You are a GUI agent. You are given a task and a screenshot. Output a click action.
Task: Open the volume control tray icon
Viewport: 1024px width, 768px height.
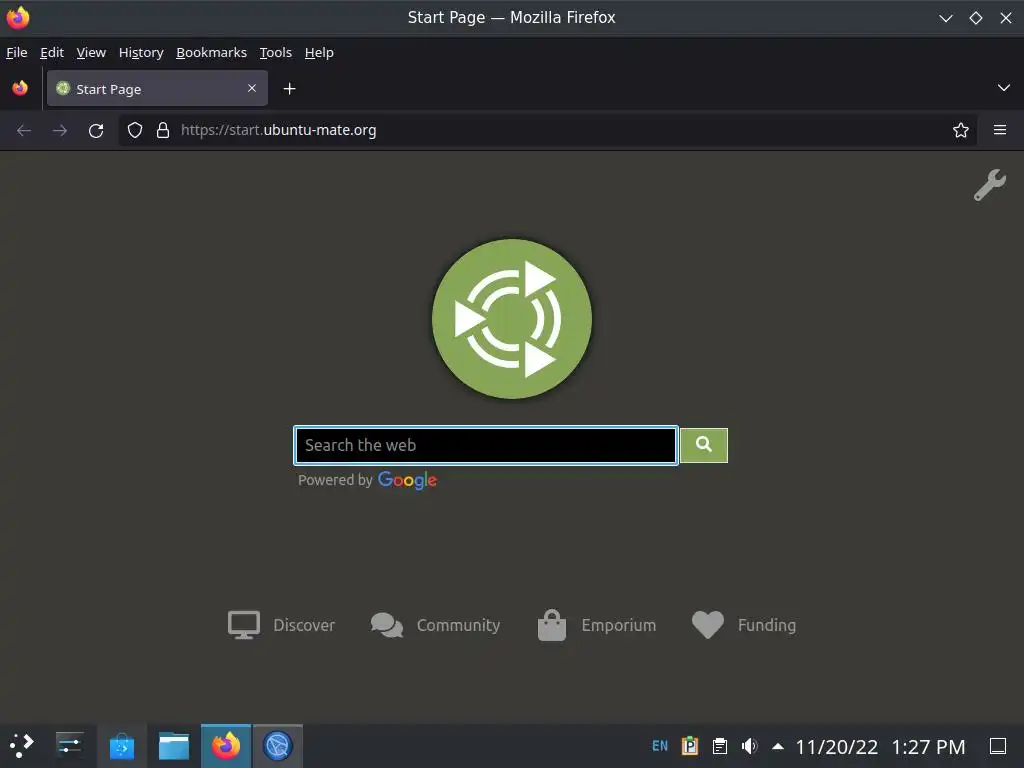[749, 746]
